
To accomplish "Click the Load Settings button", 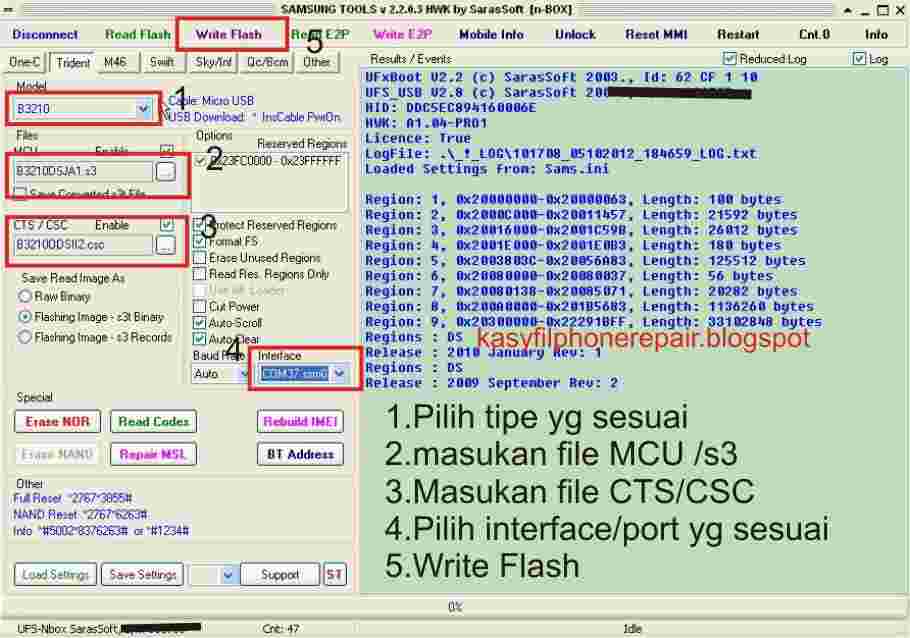I will click(55, 575).
